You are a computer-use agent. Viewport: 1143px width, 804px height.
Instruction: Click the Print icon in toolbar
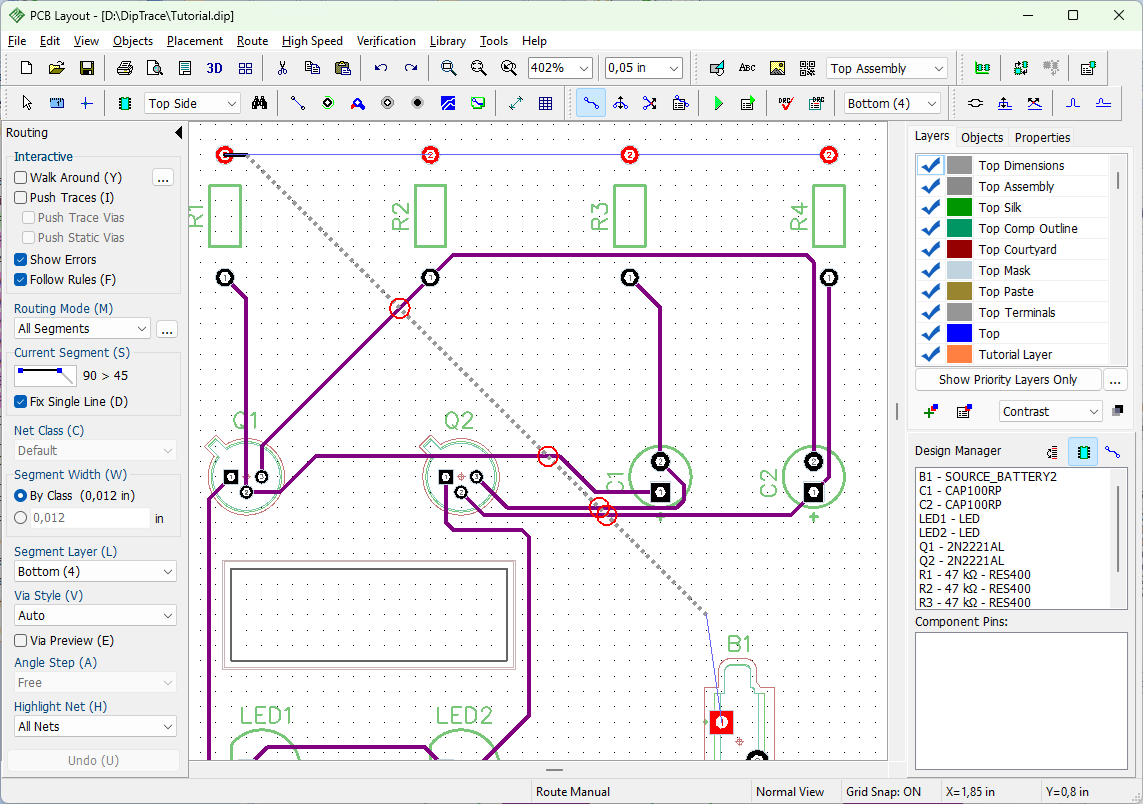(125, 69)
